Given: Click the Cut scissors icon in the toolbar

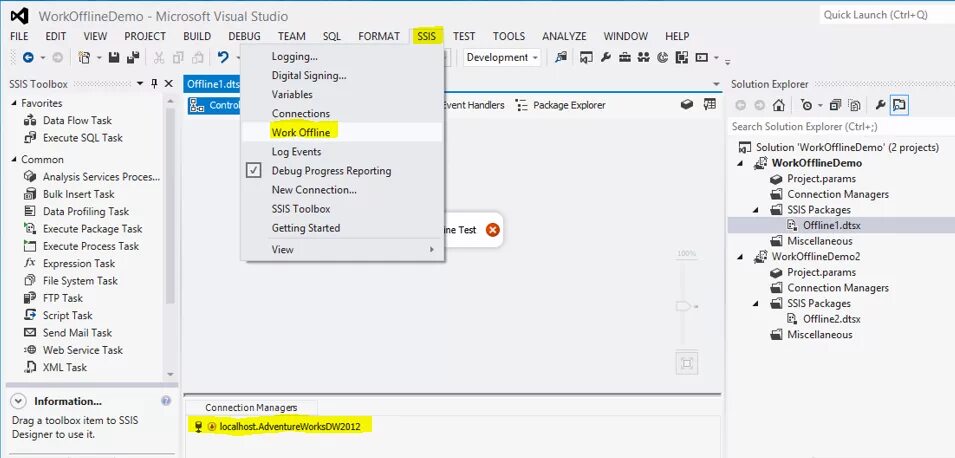Looking at the screenshot, I should tap(159, 57).
